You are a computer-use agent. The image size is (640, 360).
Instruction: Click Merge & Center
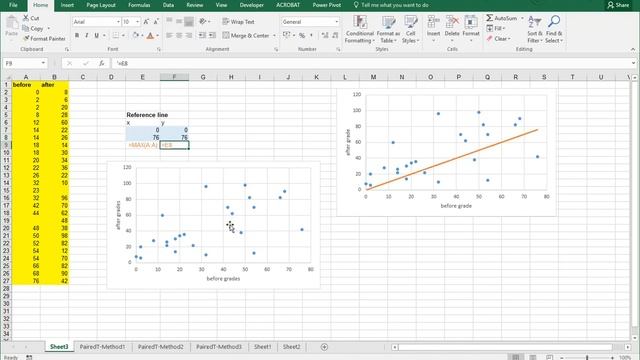tap(246, 36)
